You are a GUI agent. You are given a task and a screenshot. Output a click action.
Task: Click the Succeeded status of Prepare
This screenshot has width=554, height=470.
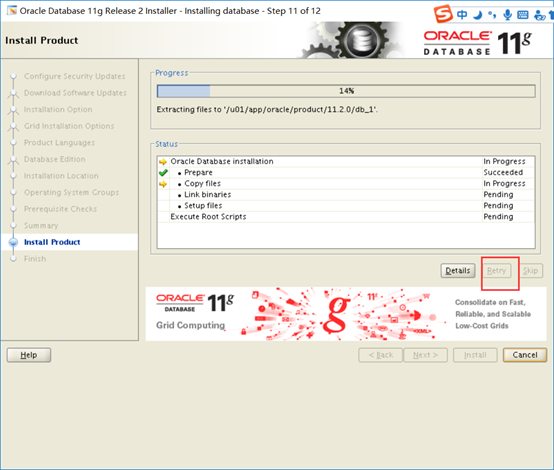pos(503,172)
